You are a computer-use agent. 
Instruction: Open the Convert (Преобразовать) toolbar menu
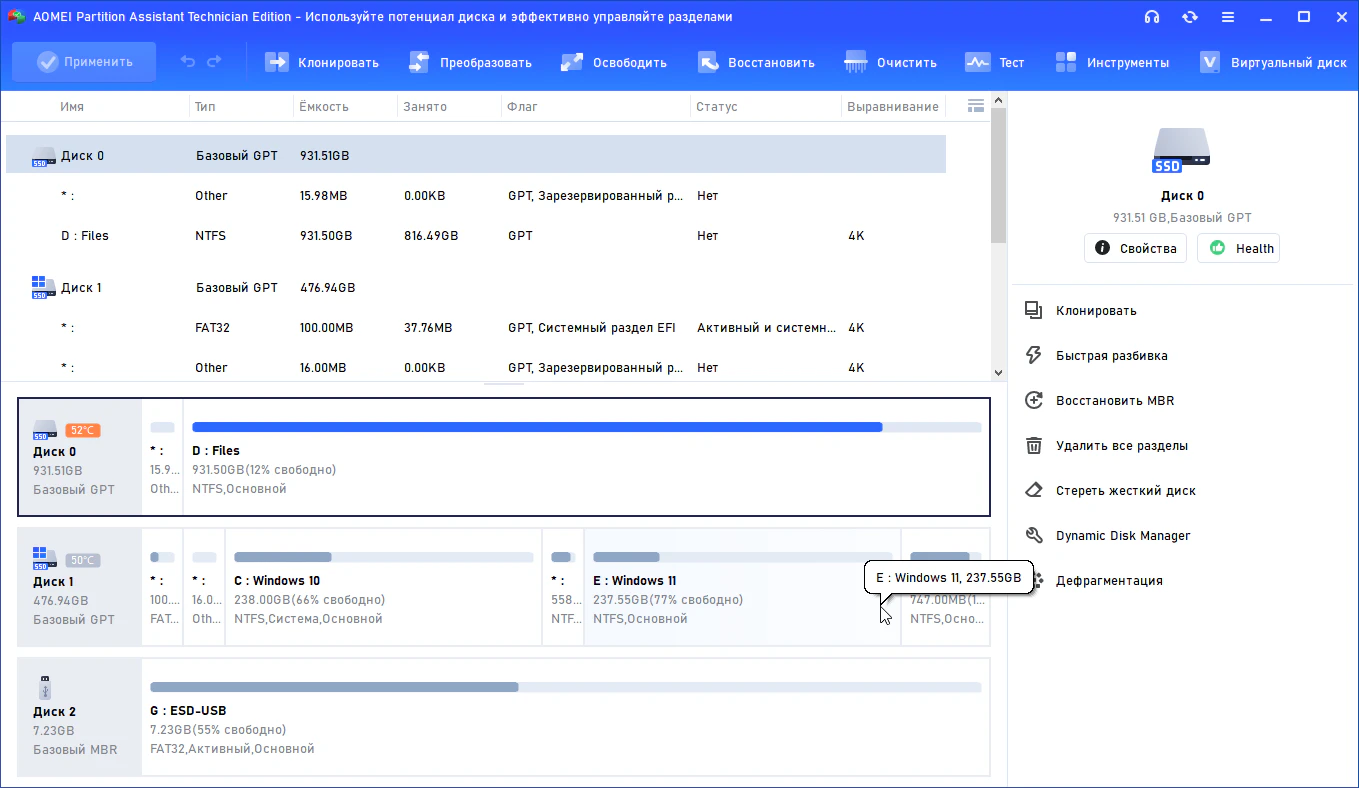pos(419,62)
